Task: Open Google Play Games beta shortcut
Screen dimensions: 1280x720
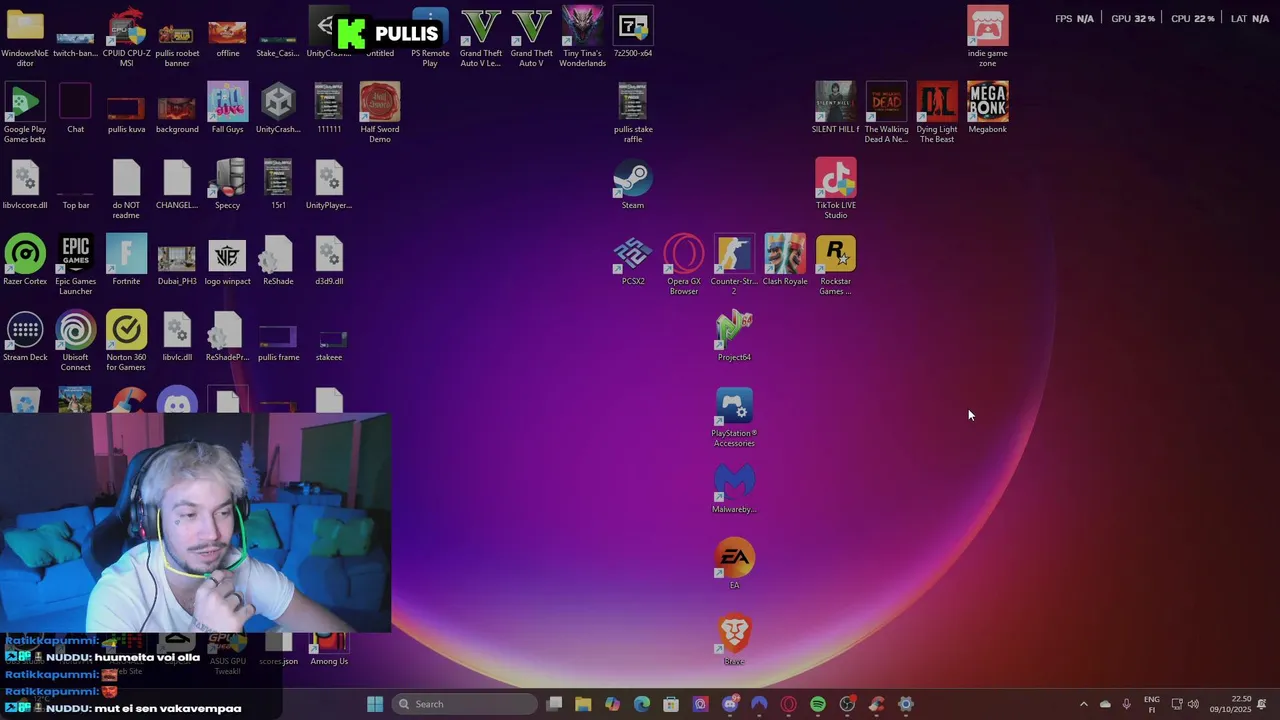Action: click(25, 112)
